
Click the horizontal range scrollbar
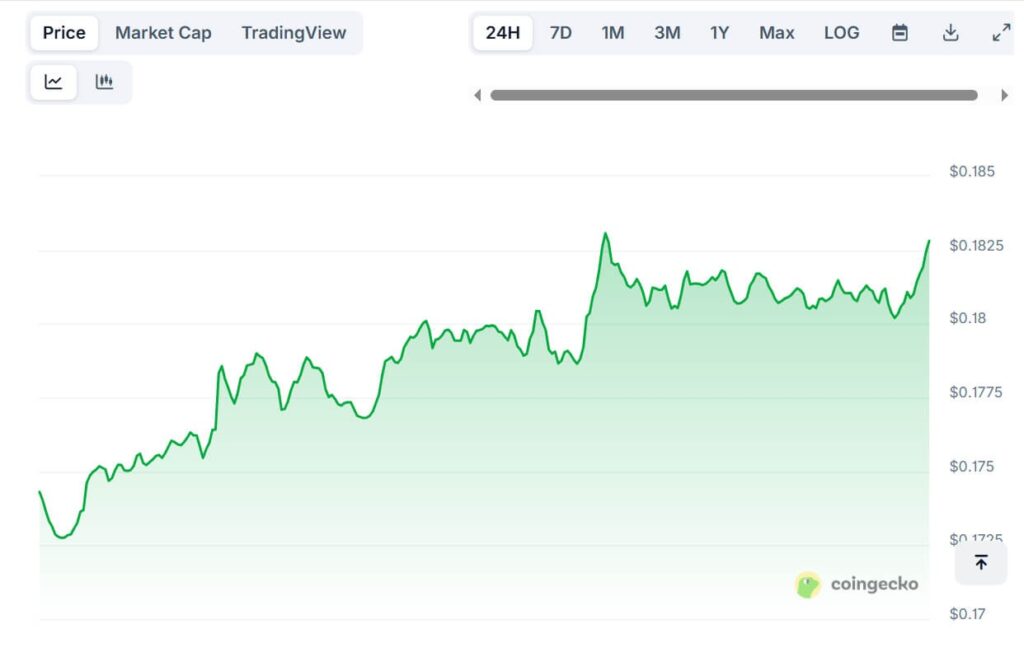coord(733,96)
